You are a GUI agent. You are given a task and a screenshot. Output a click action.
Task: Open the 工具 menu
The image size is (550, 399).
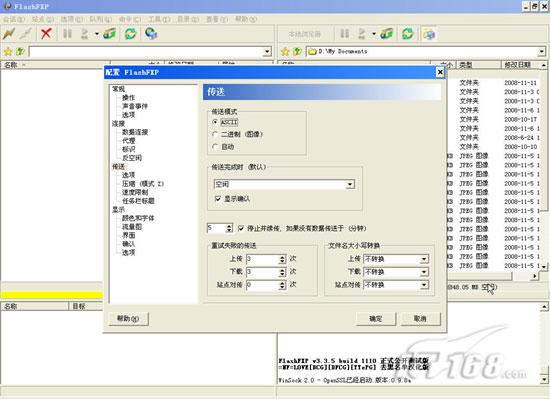pos(159,19)
